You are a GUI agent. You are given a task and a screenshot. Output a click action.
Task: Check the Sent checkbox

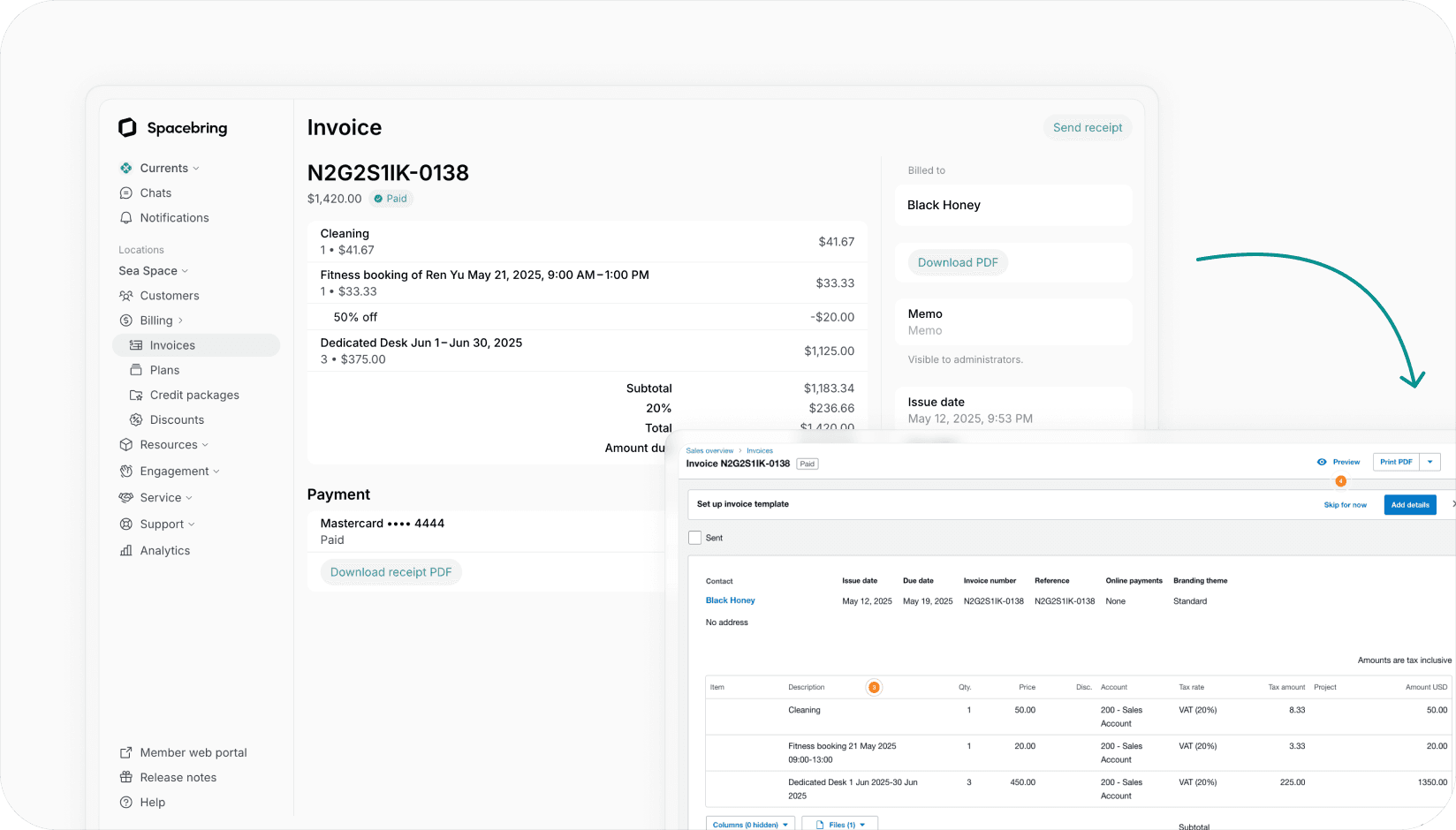tap(694, 537)
